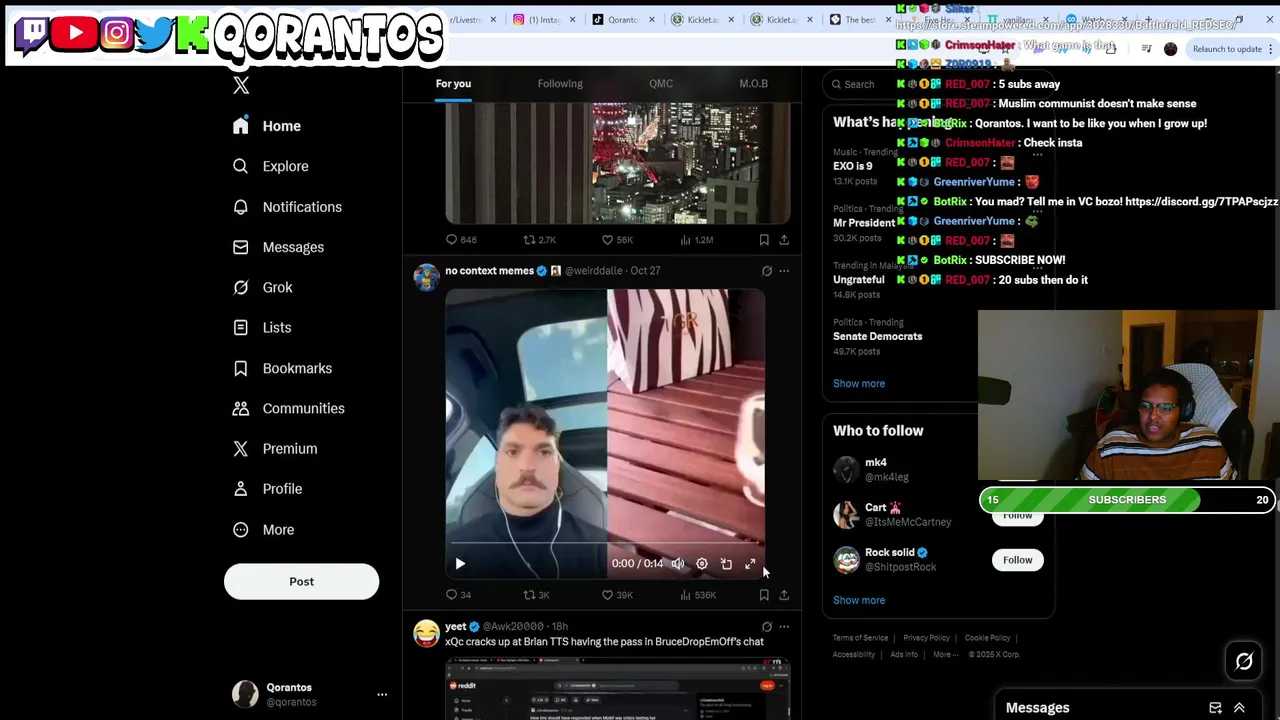Screen dimensions: 1280x720
Task: Open Messages from the sidebar
Action: 279,247
